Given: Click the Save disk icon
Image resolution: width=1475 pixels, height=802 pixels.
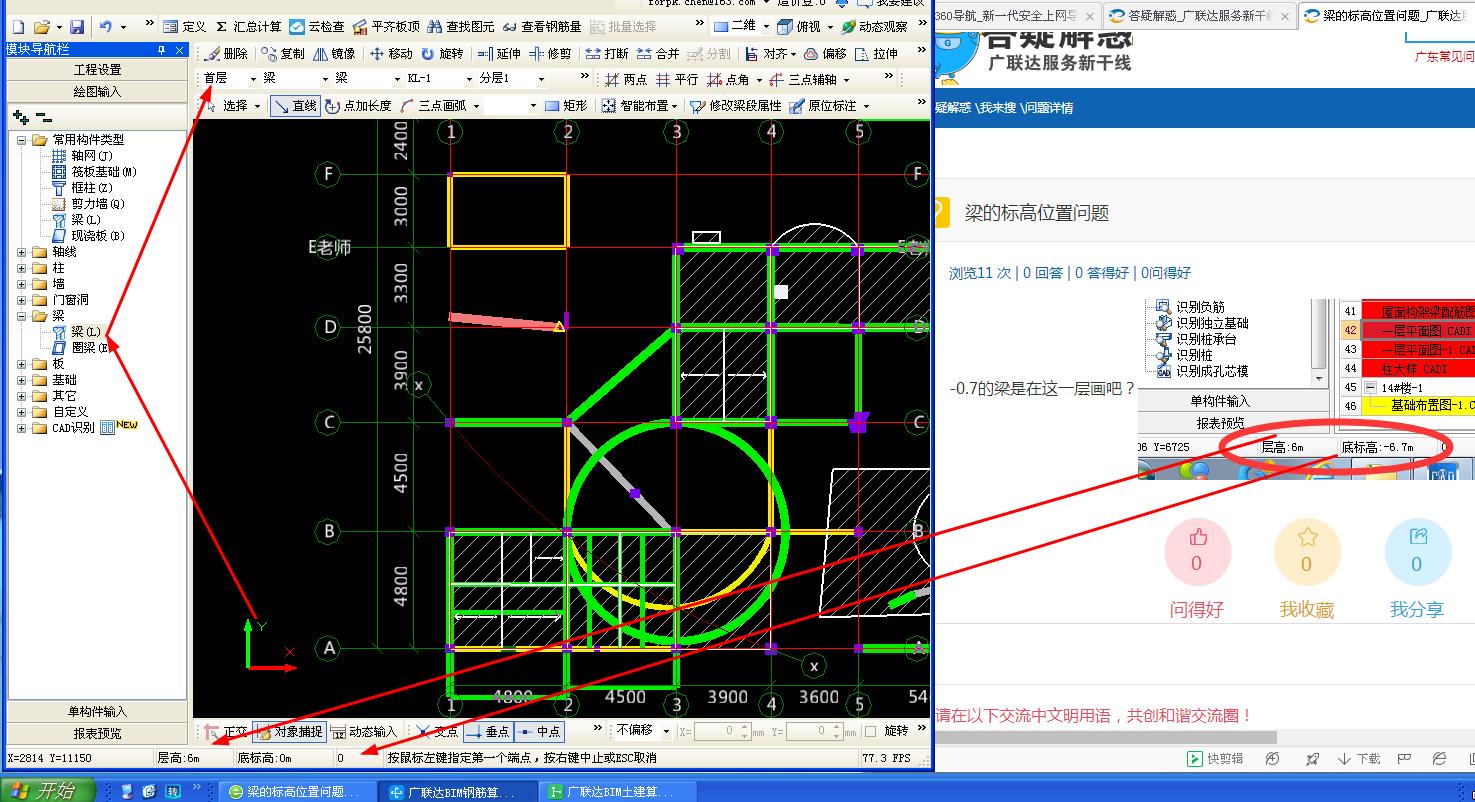Looking at the screenshot, I should click(x=77, y=27).
